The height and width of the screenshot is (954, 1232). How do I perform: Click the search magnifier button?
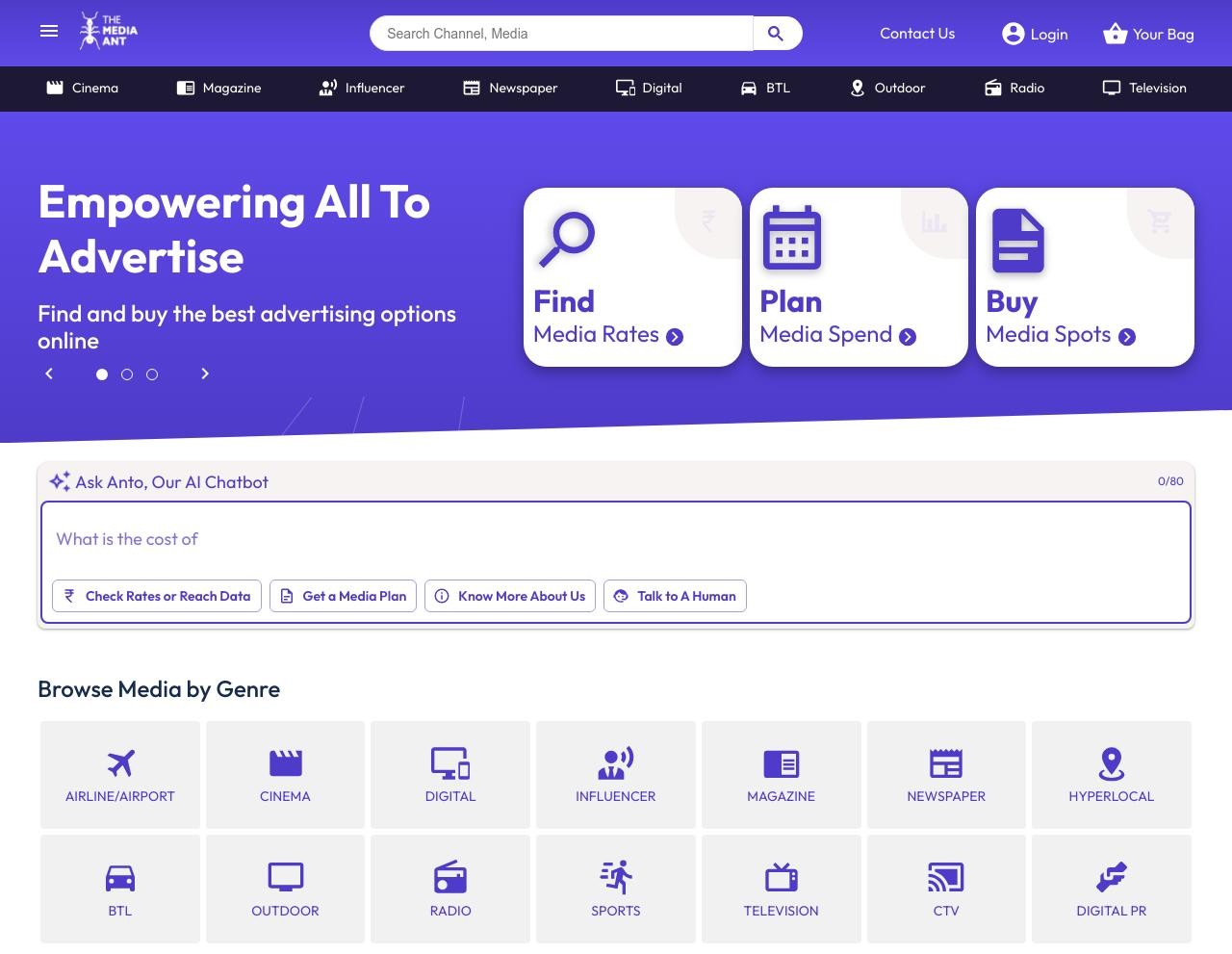point(776,34)
